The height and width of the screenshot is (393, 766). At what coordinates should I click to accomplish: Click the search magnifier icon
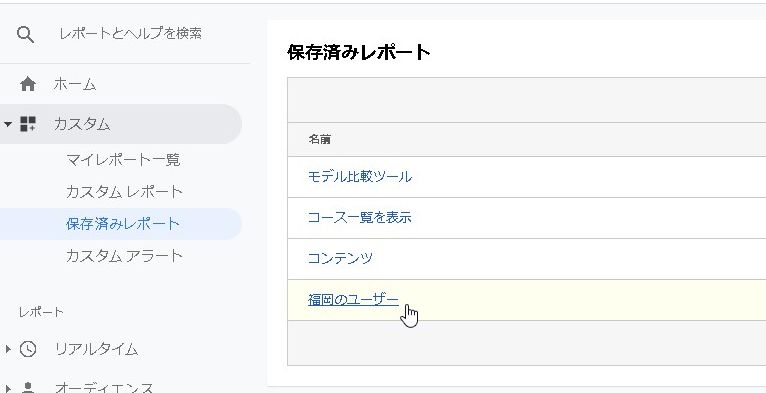[x=25, y=35]
